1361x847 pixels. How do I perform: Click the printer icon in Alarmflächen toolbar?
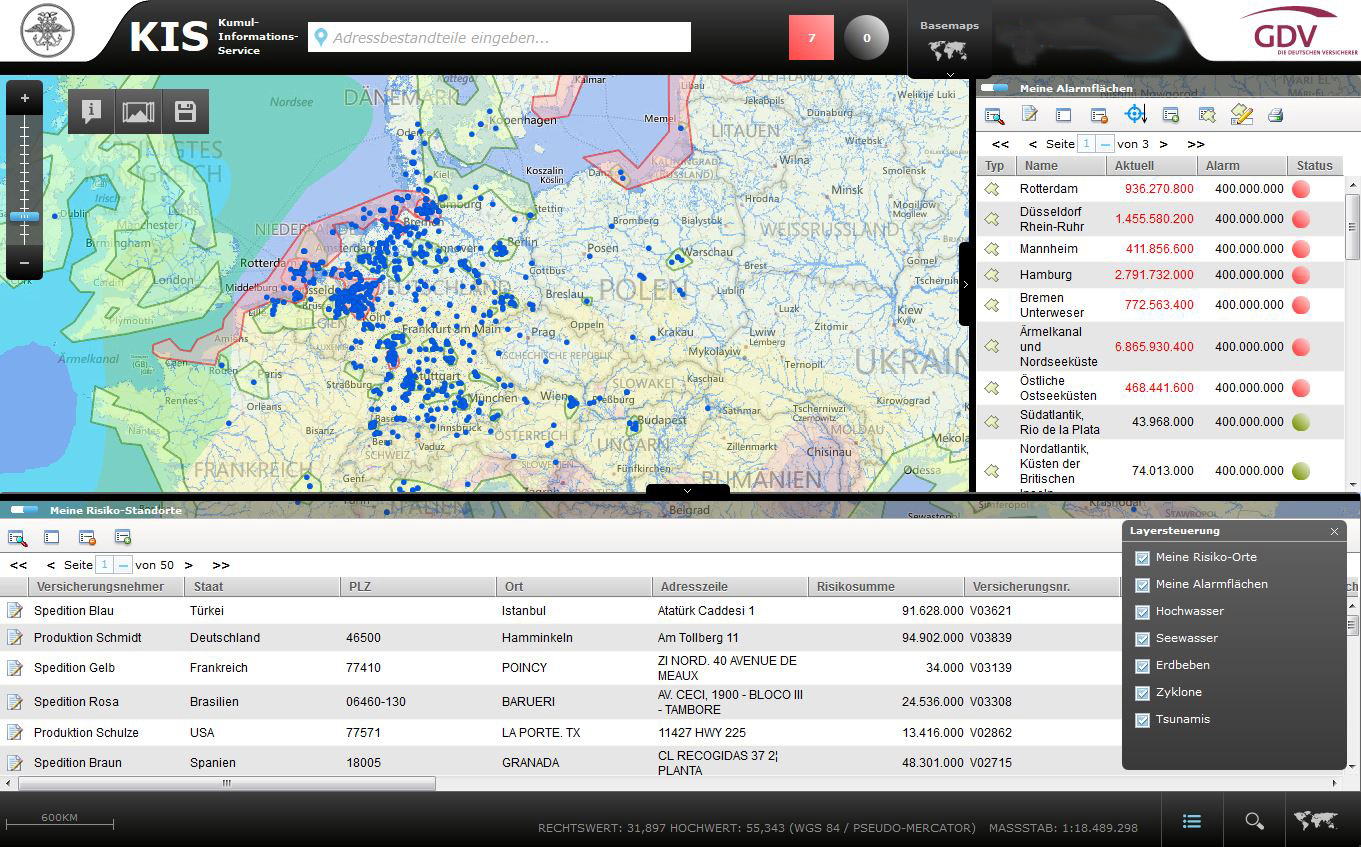click(x=1275, y=115)
